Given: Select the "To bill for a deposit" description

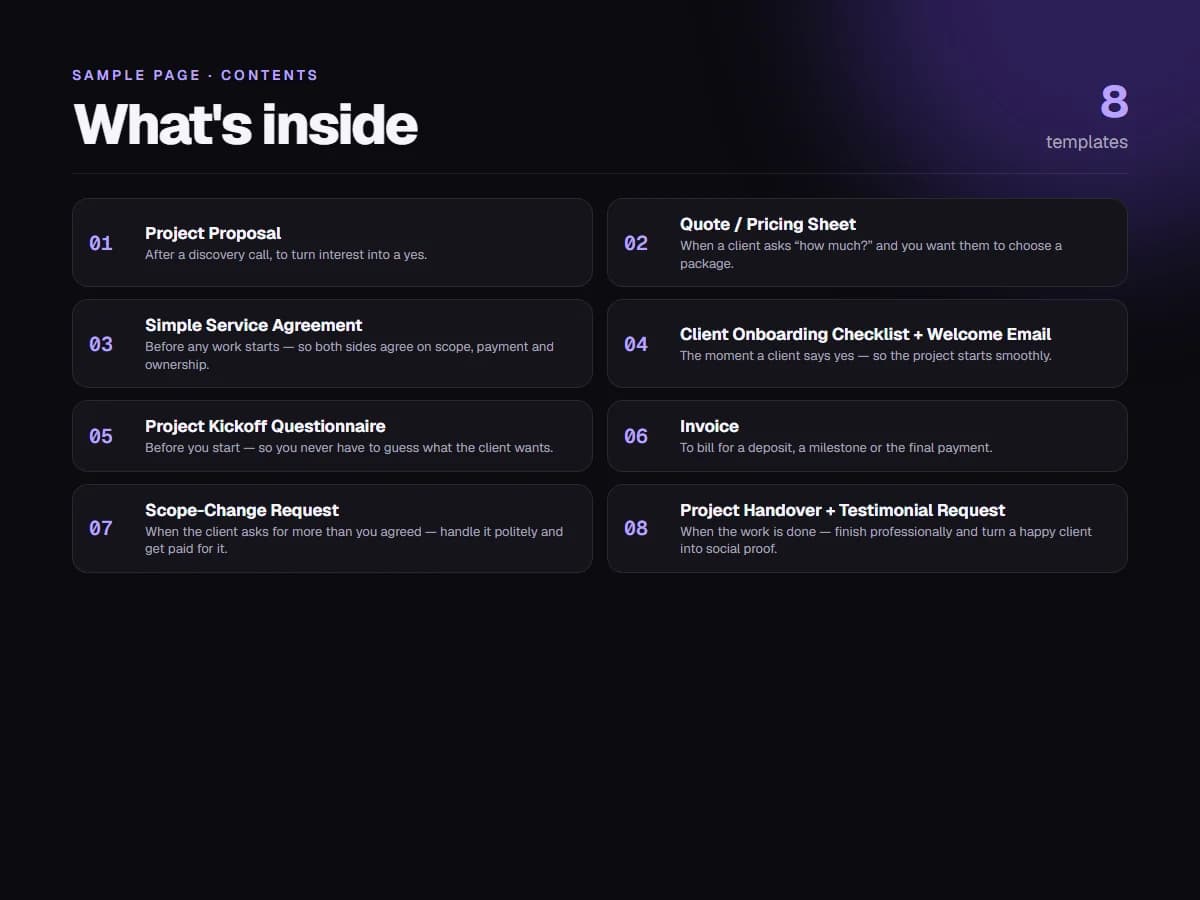Looking at the screenshot, I should [836, 448].
